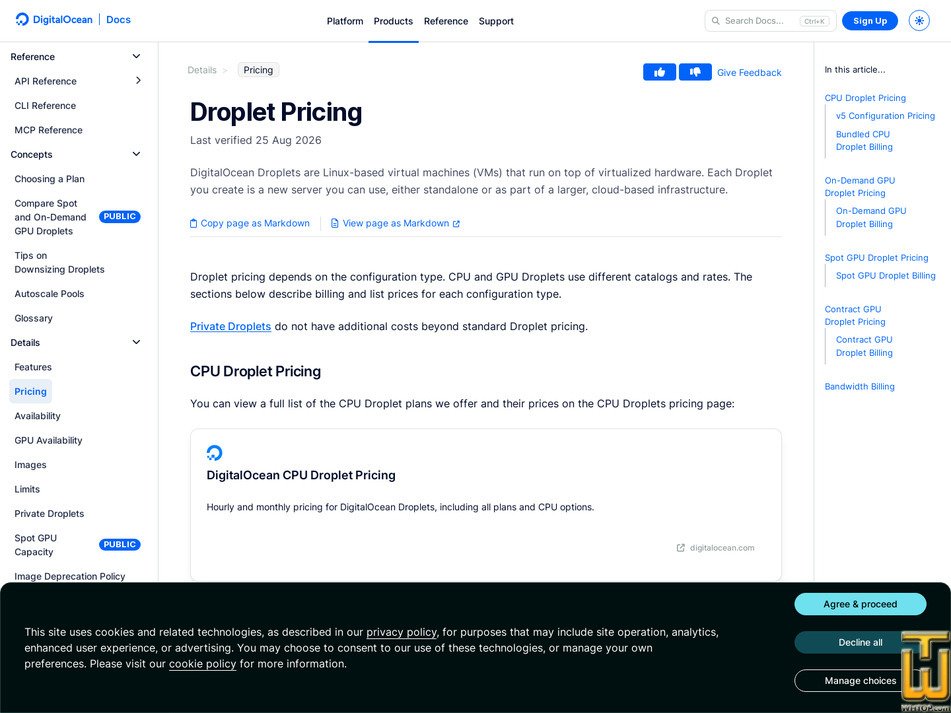Click the API Reference sidebar item
The image size is (951, 713).
[x=45, y=81]
